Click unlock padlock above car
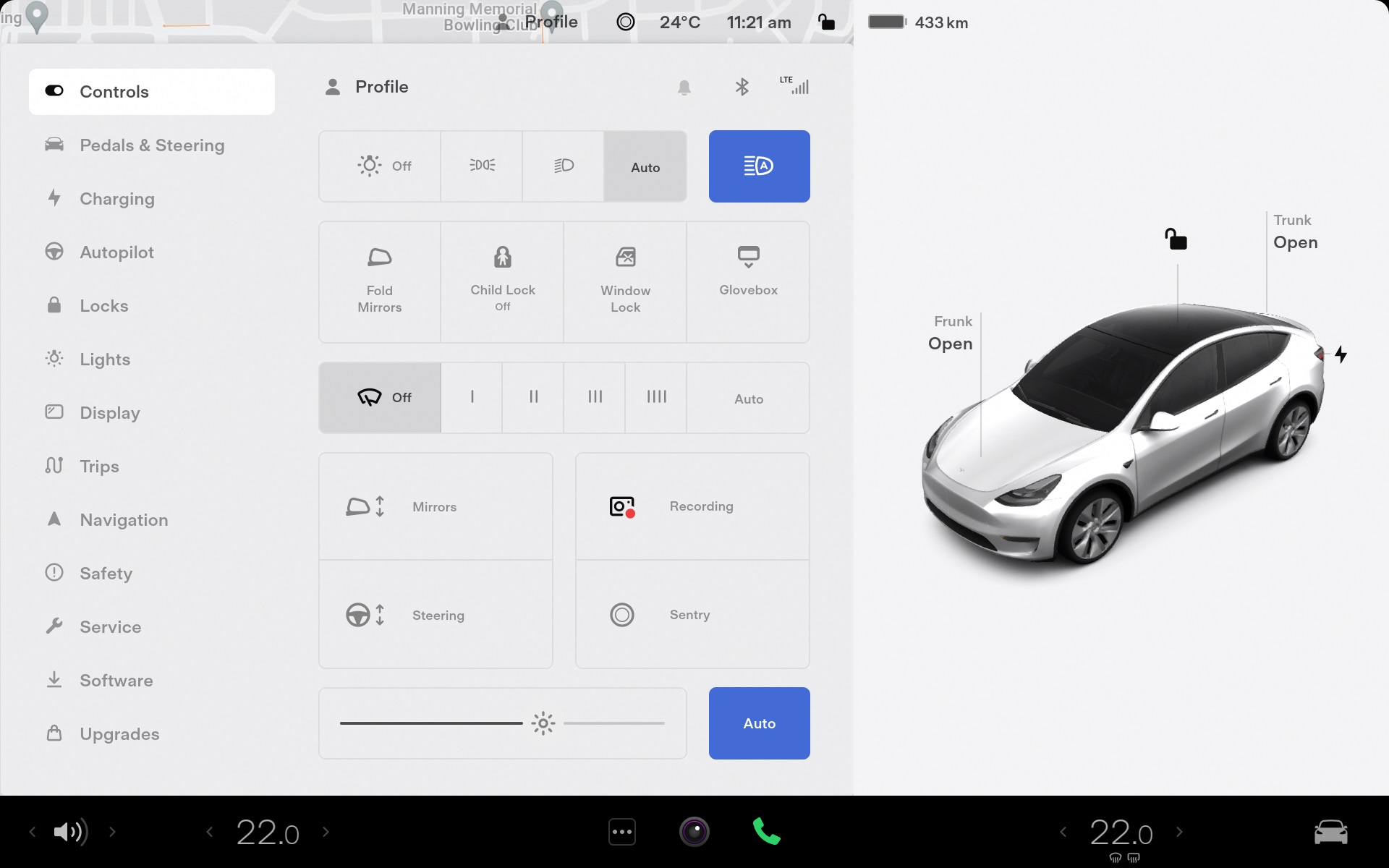Screen dimensions: 1389x868 click(1176, 239)
